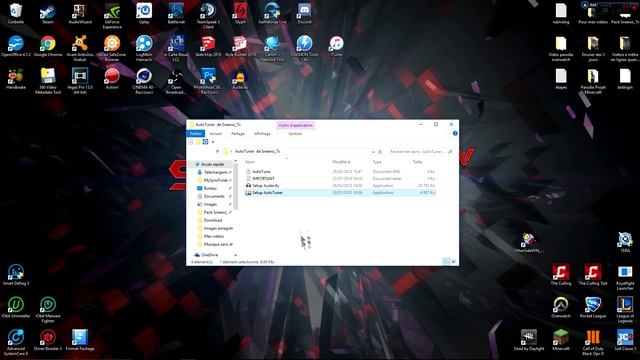640x360 pixels.
Task: Launch GeForce Experience from the desktop
Action: 112,16
